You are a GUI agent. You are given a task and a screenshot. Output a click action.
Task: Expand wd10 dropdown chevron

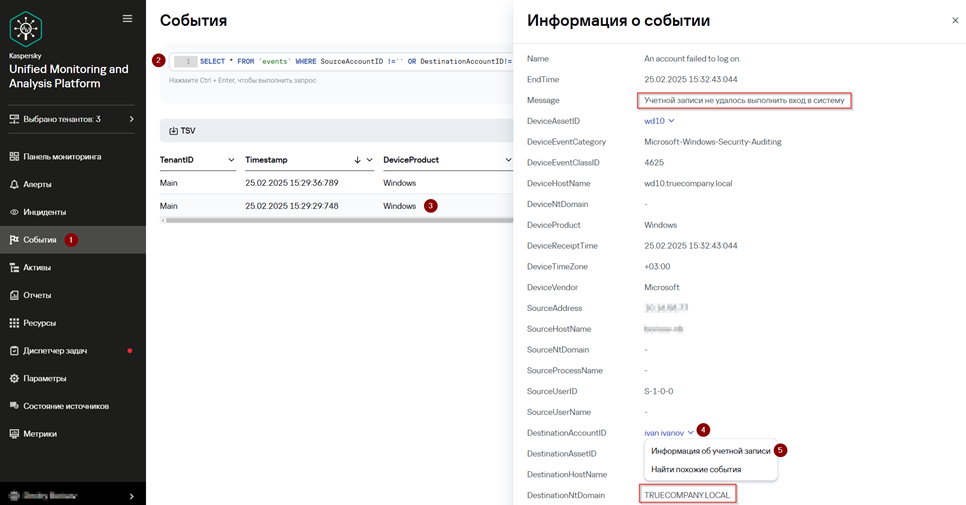point(672,121)
